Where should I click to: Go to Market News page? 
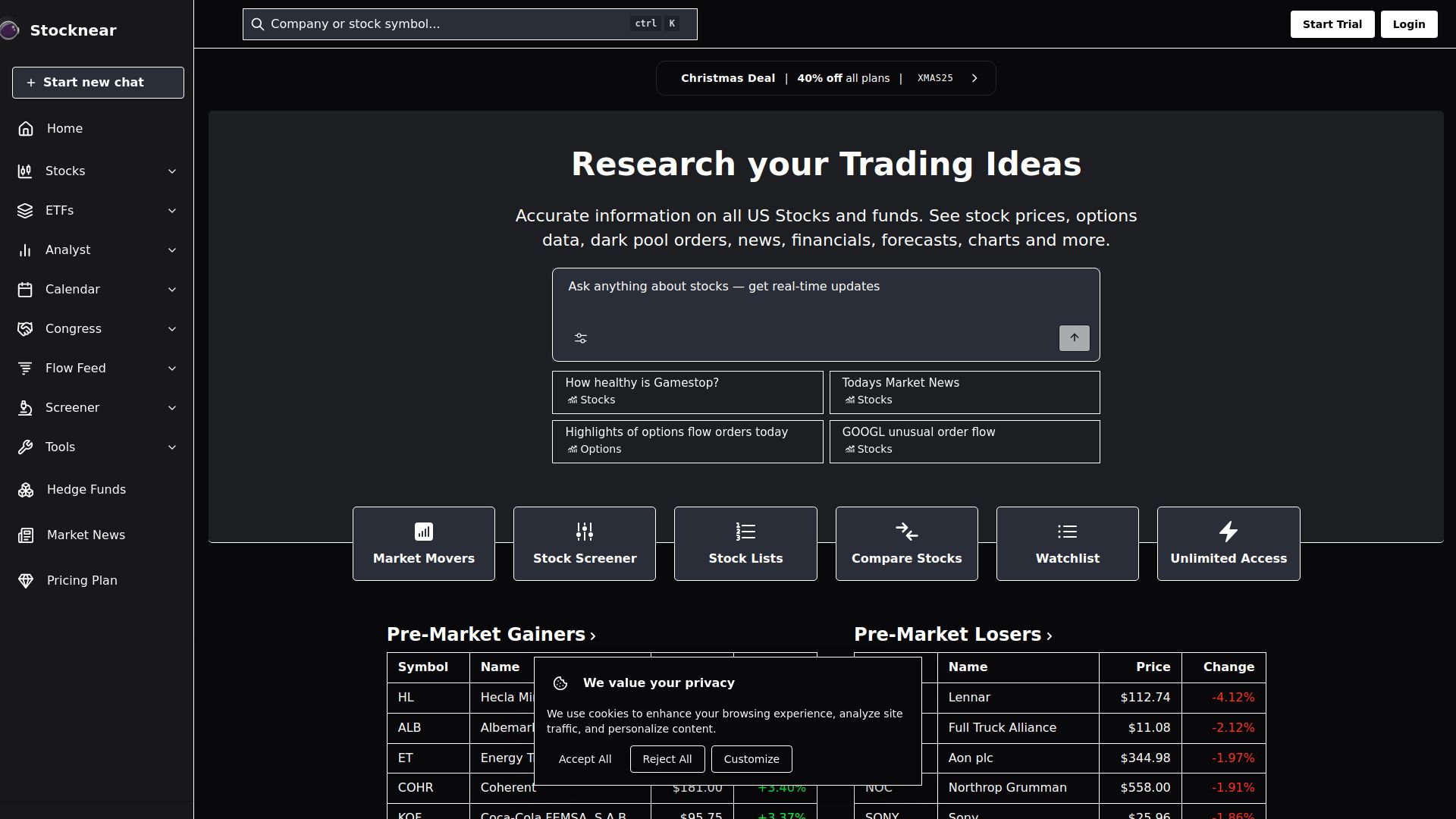(86, 535)
